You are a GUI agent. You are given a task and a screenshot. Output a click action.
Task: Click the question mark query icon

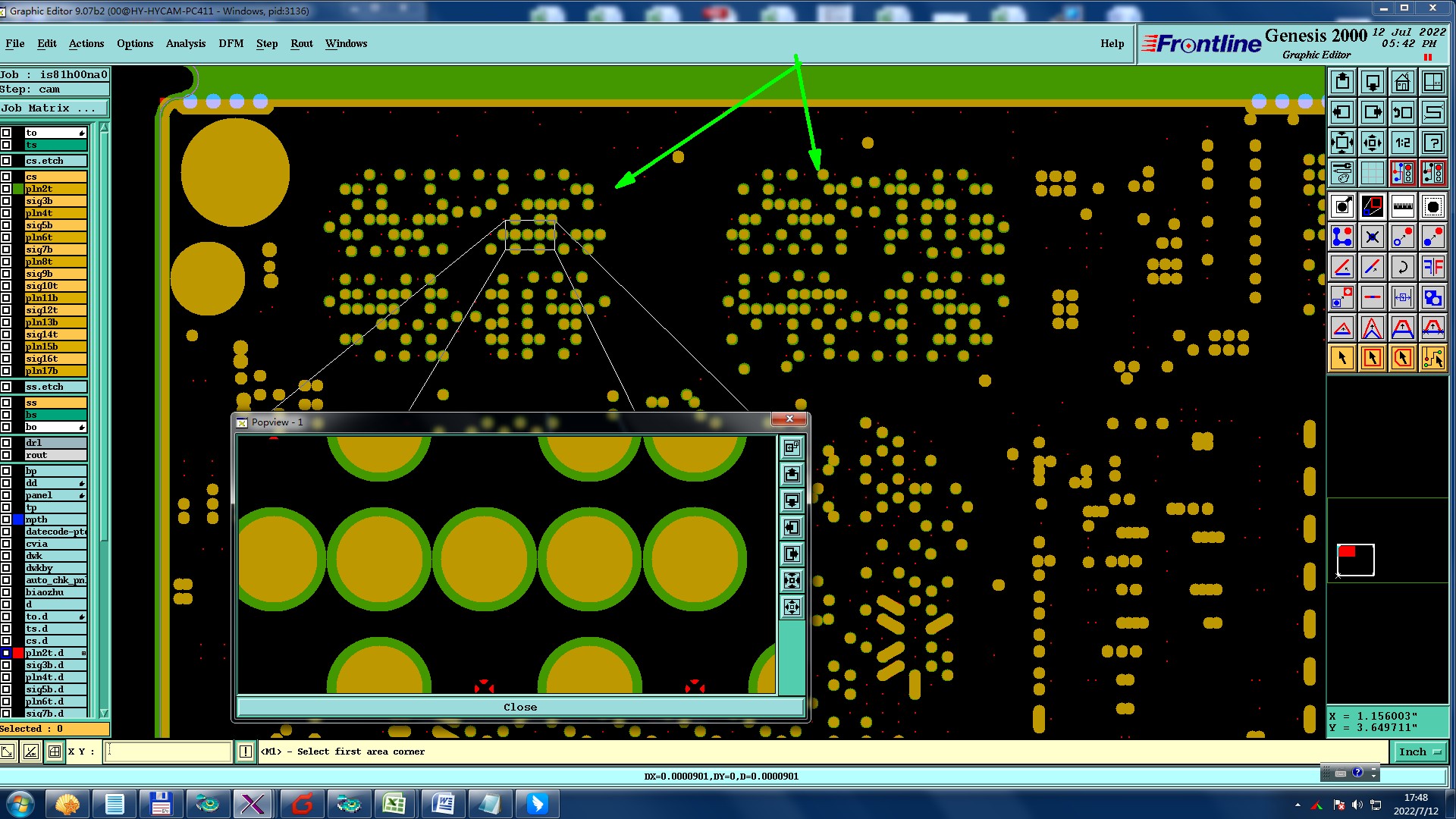pos(1432,143)
